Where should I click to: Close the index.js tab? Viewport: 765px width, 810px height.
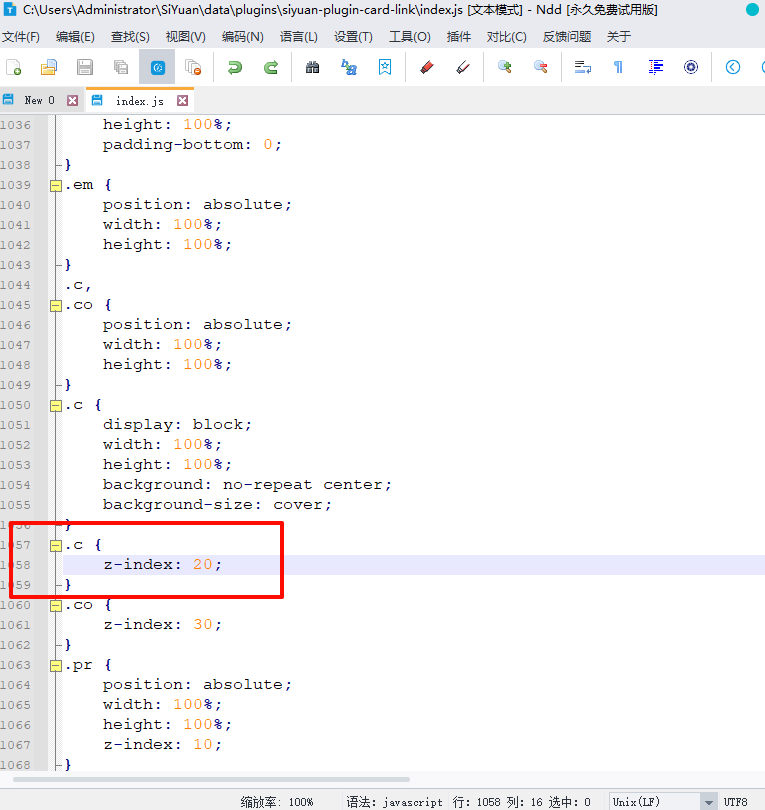tap(183, 101)
